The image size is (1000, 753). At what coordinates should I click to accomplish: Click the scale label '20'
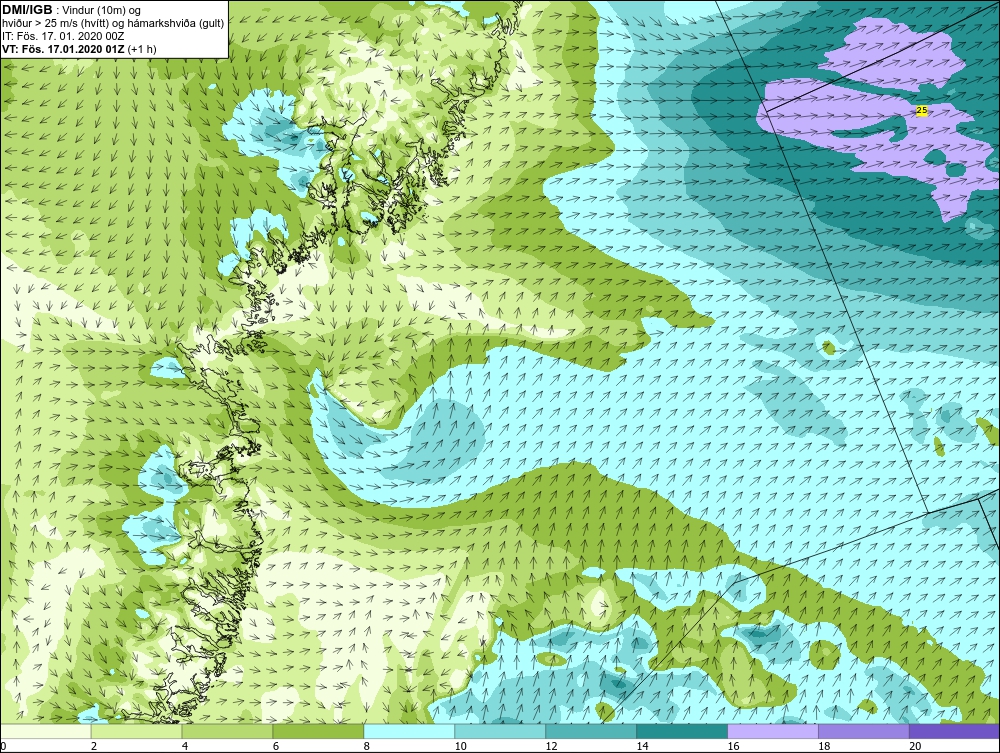click(x=915, y=746)
